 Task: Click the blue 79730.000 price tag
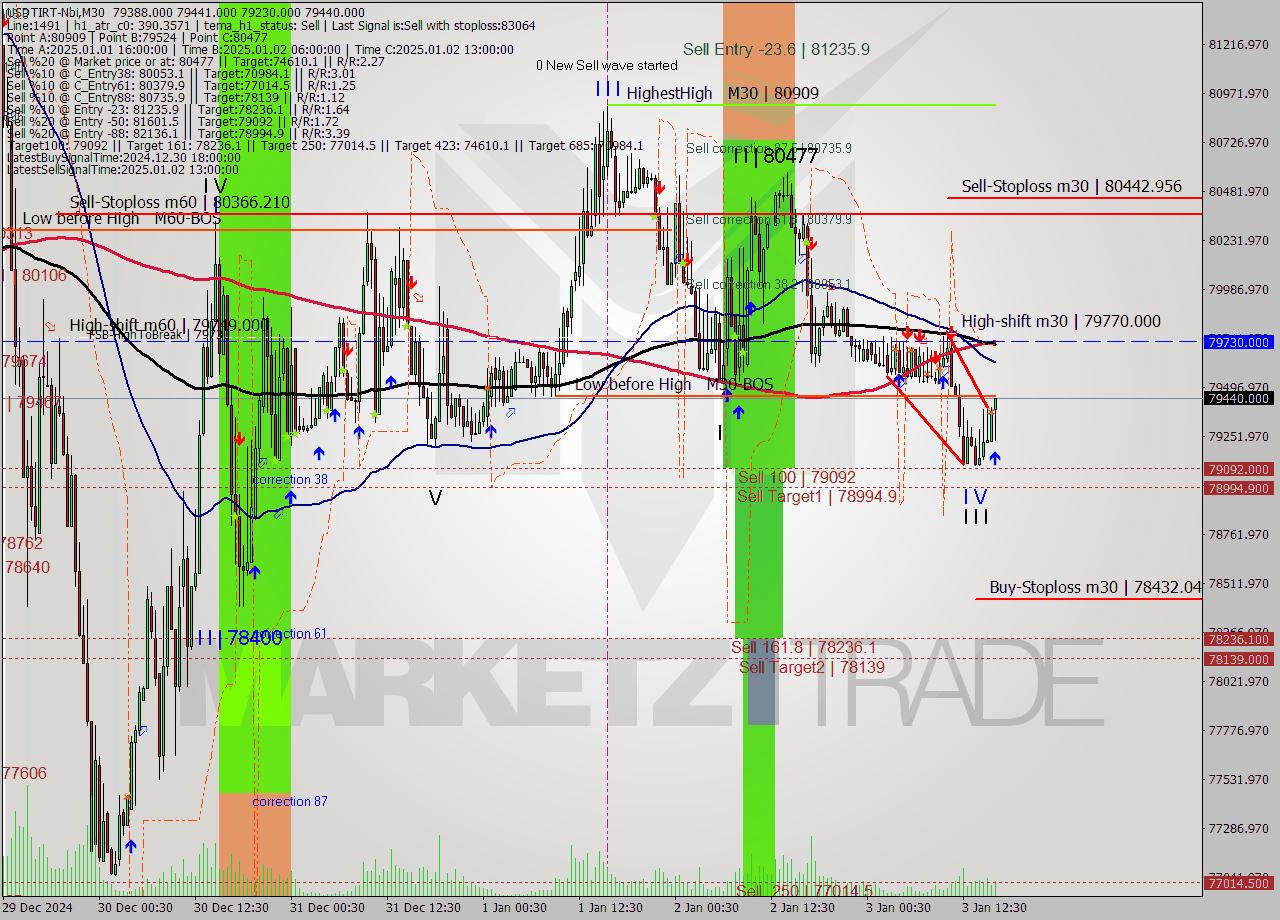click(1239, 342)
